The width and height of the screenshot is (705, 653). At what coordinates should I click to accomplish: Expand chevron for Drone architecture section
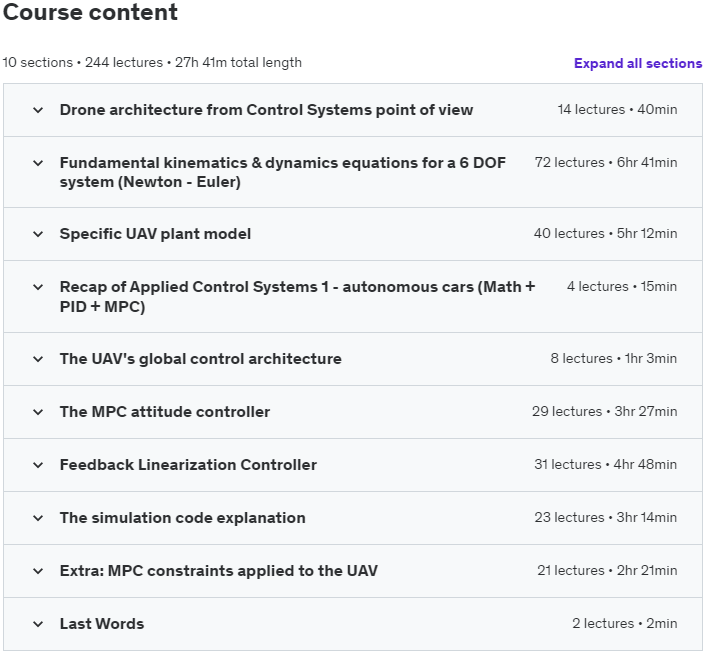pos(38,110)
